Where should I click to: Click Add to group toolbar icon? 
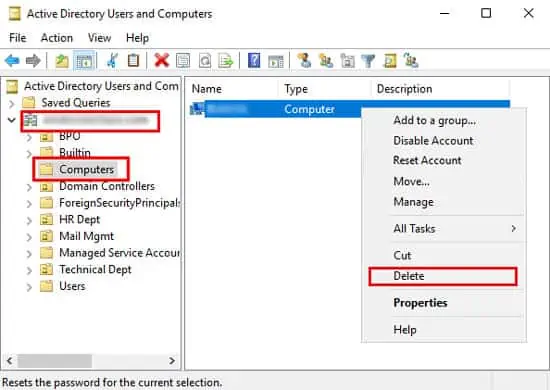click(411, 61)
